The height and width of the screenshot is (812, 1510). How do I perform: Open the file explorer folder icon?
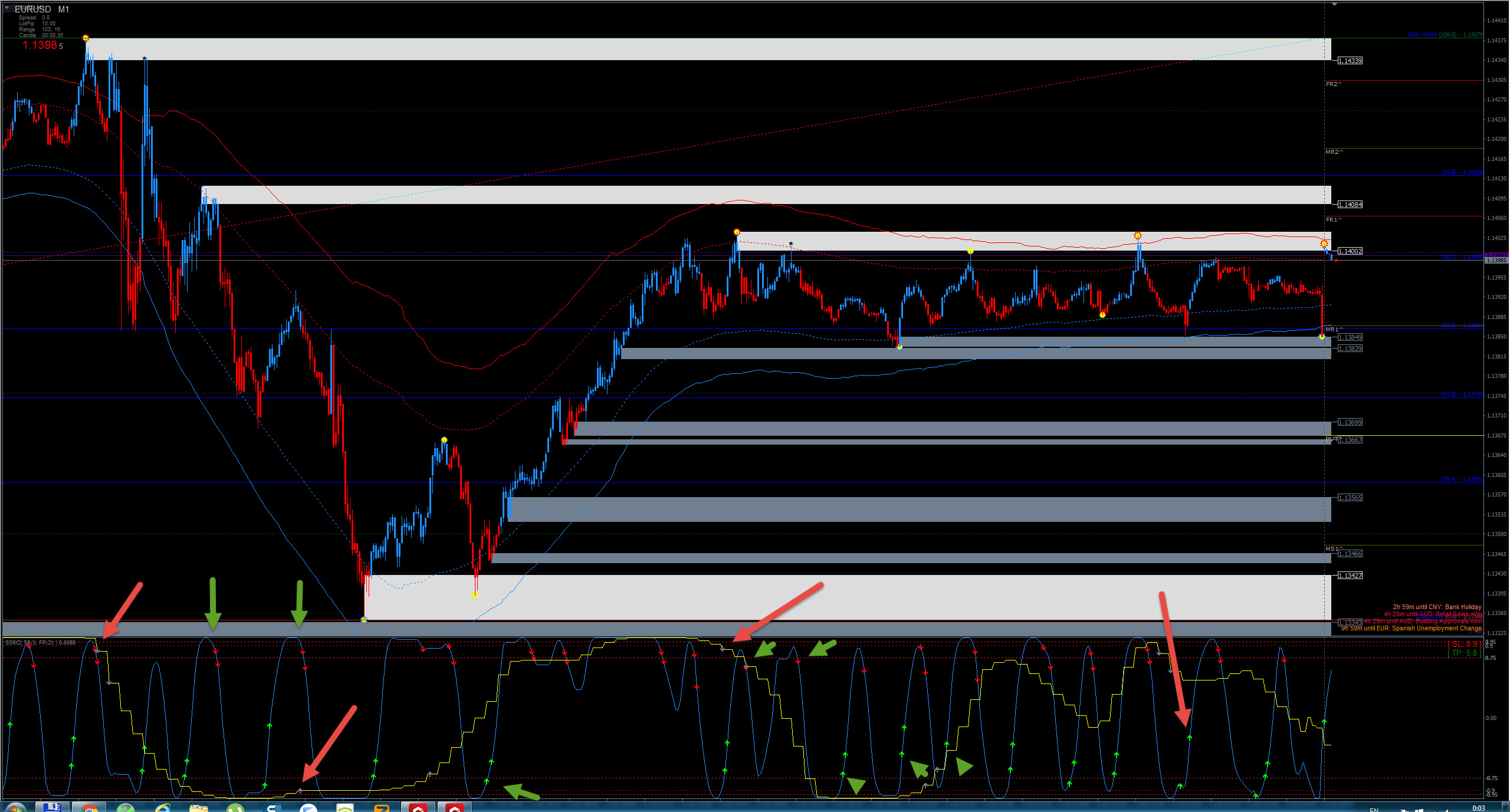(199, 807)
